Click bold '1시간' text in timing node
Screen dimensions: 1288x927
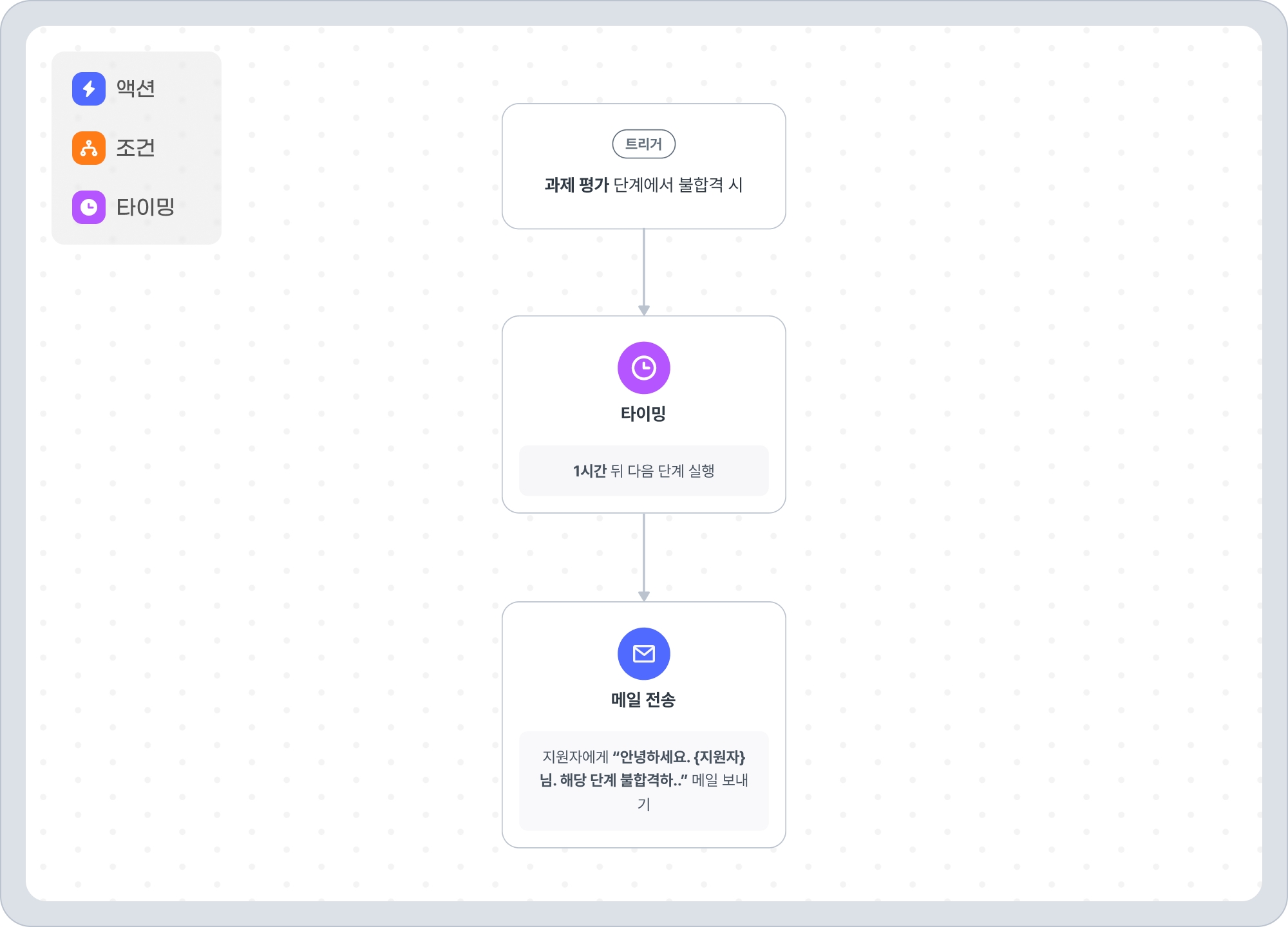point(589,471)
